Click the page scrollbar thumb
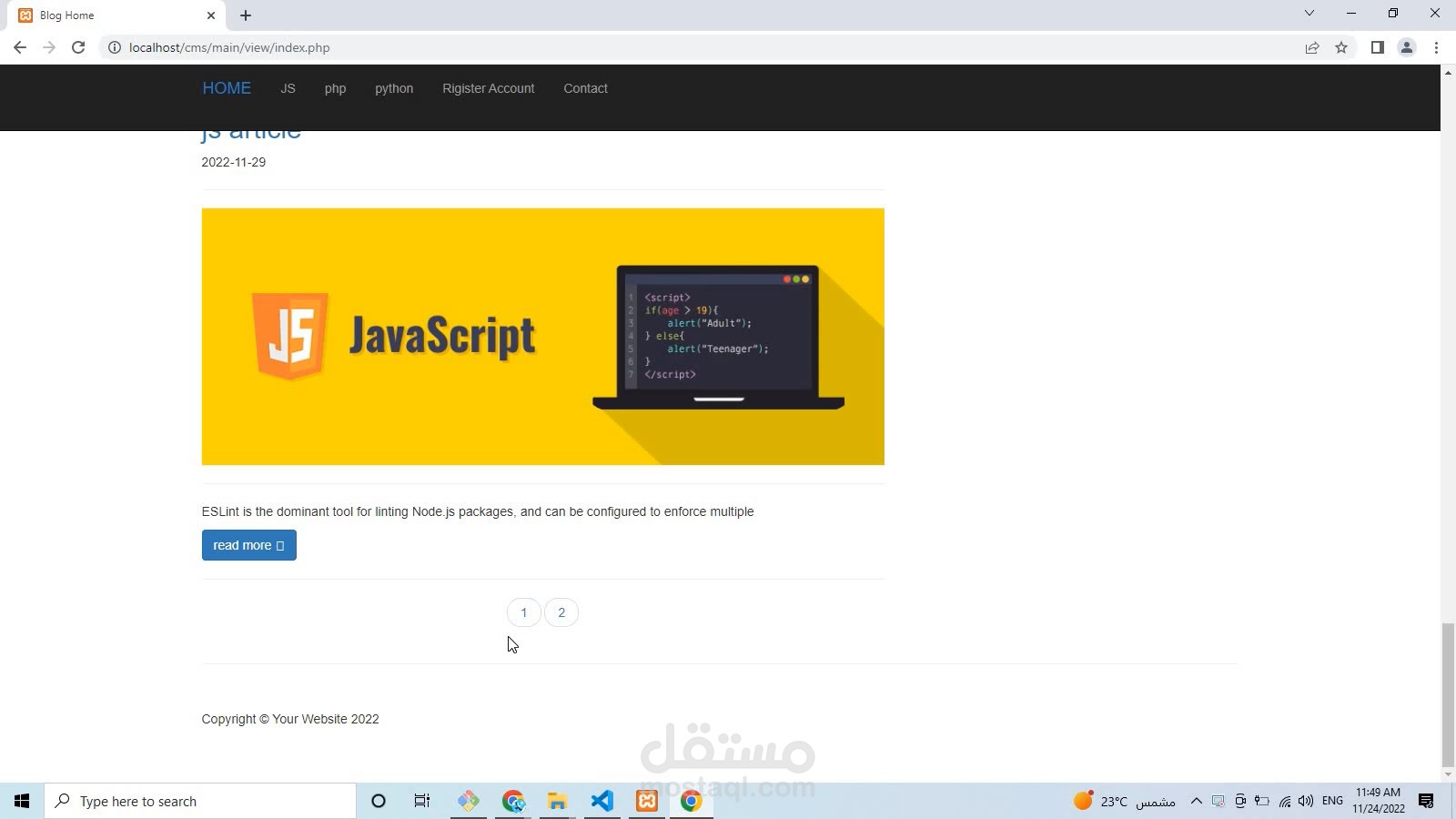The width and height of the screenshot is (1456, 819). [x=1448, y=695]
